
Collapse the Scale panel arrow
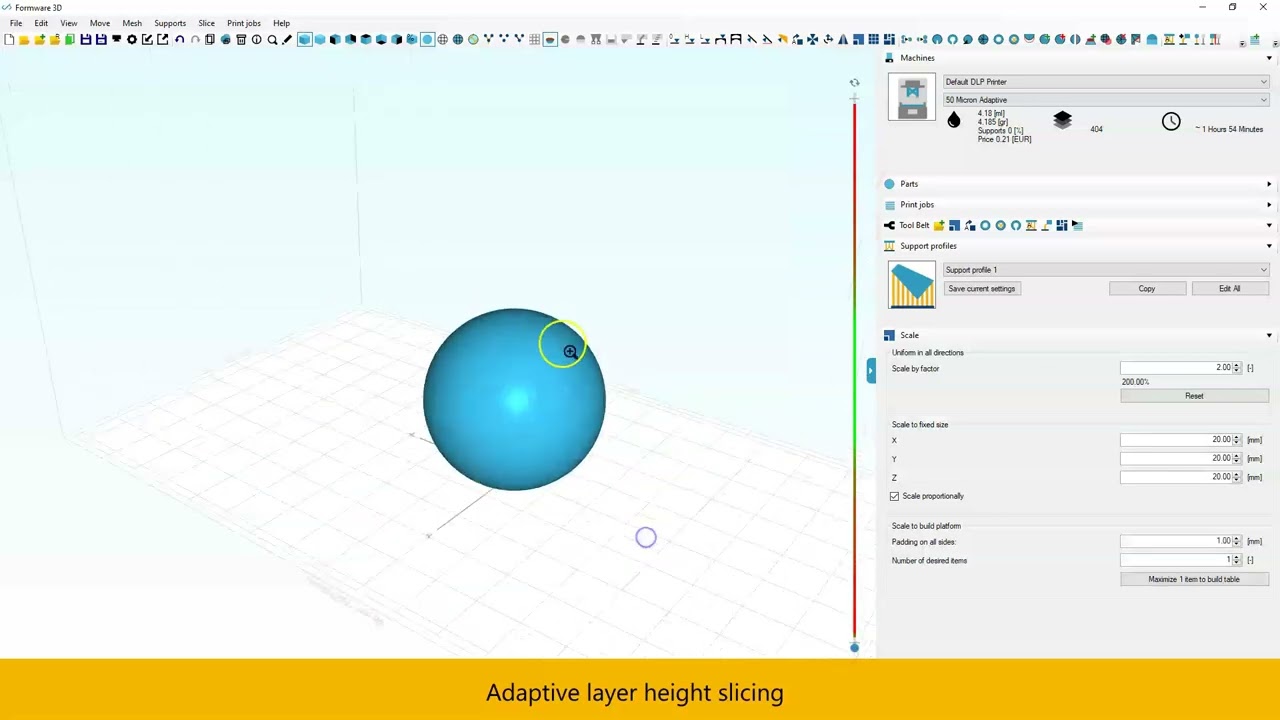(x=1269, y=335)
